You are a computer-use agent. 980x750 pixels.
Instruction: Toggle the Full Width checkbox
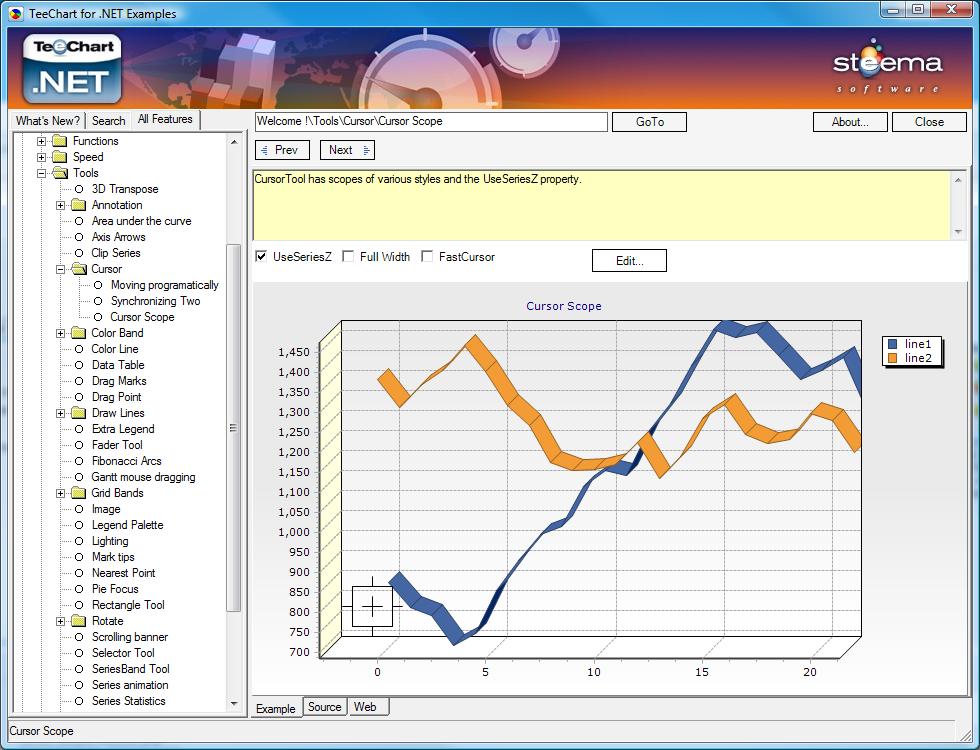348,256
